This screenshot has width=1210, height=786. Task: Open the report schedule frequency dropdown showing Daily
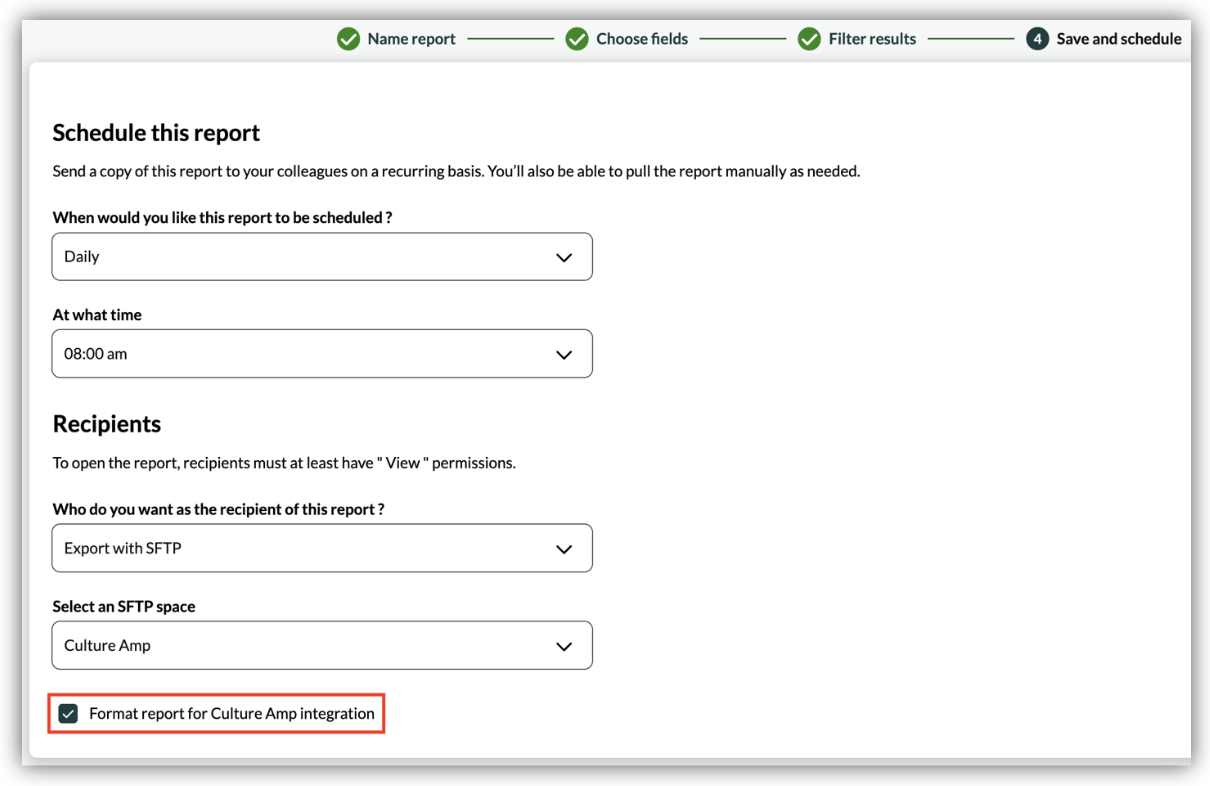(x=321, y=257)
